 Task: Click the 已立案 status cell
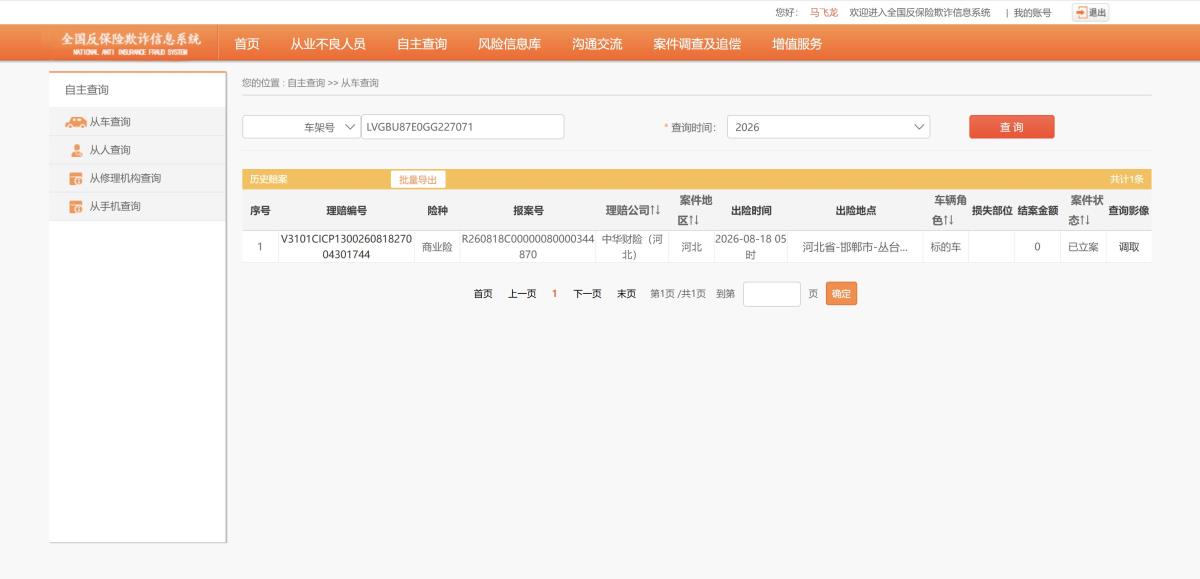coord(1083,247)
